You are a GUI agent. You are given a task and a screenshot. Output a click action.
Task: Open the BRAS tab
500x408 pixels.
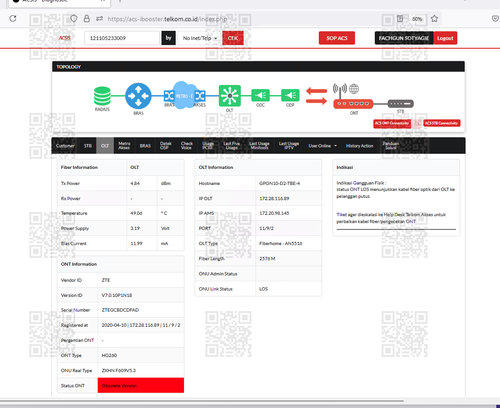coord(145,146)
